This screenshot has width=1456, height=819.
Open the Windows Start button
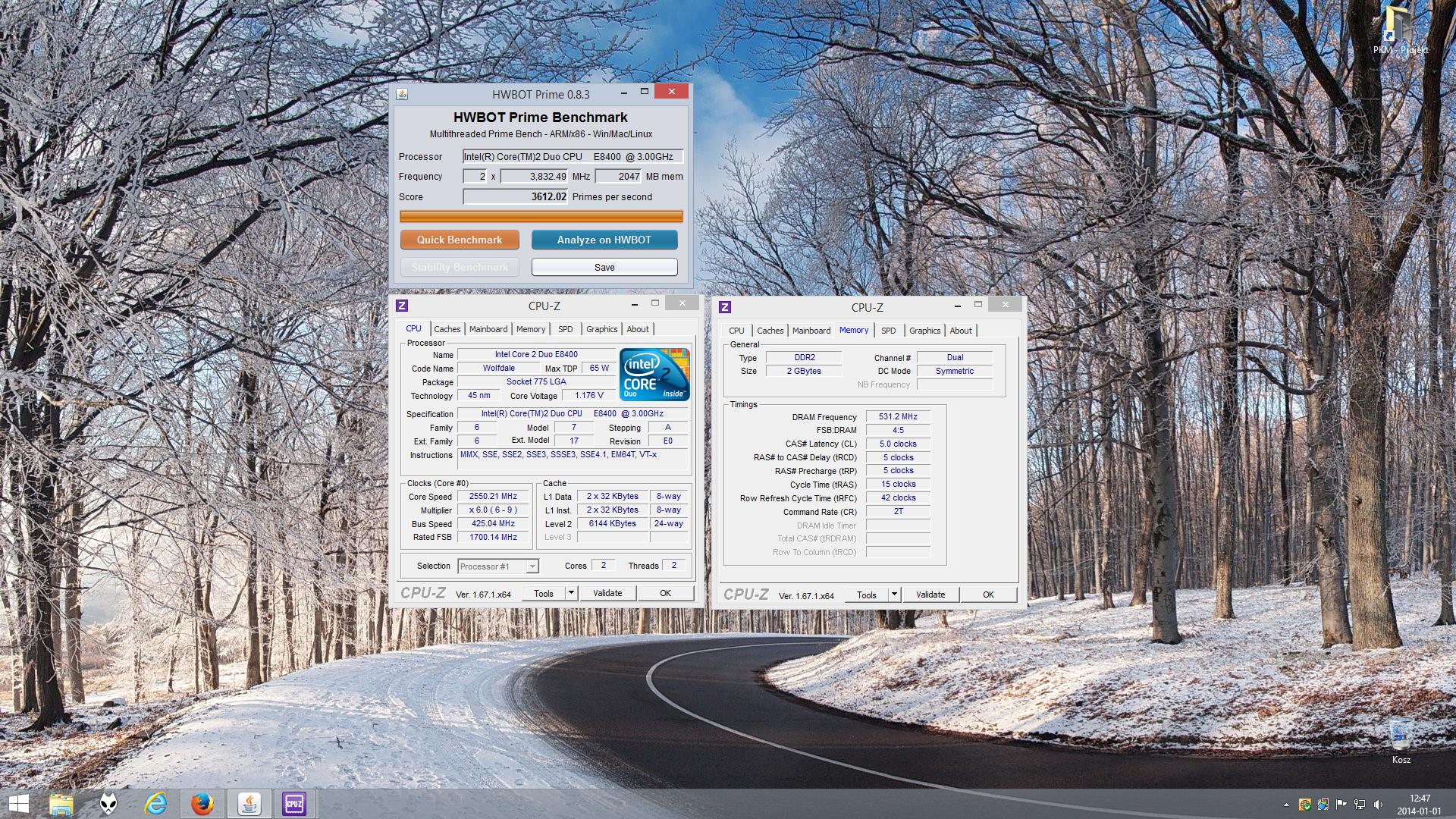click(18, 804)
